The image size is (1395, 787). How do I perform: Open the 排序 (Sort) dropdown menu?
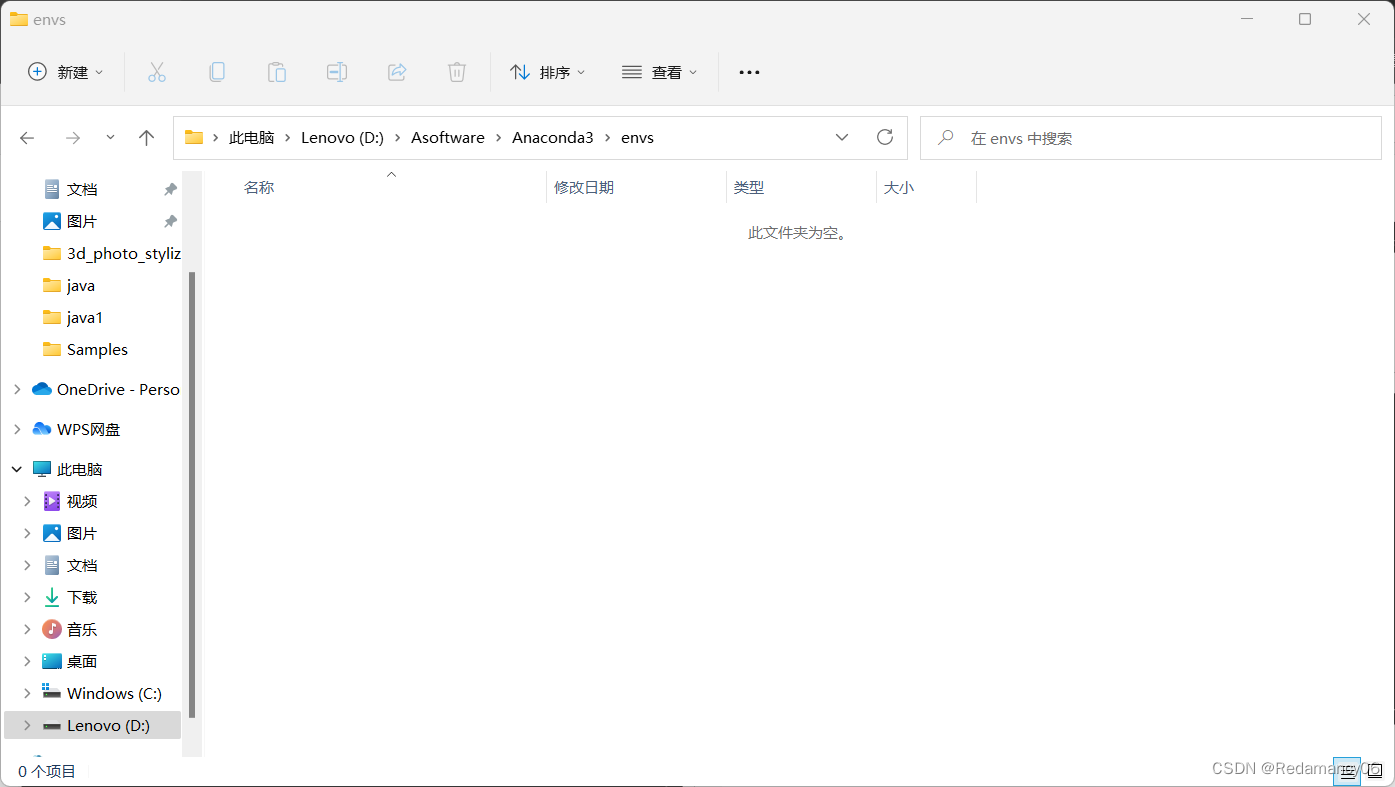(x=548, y=72)
